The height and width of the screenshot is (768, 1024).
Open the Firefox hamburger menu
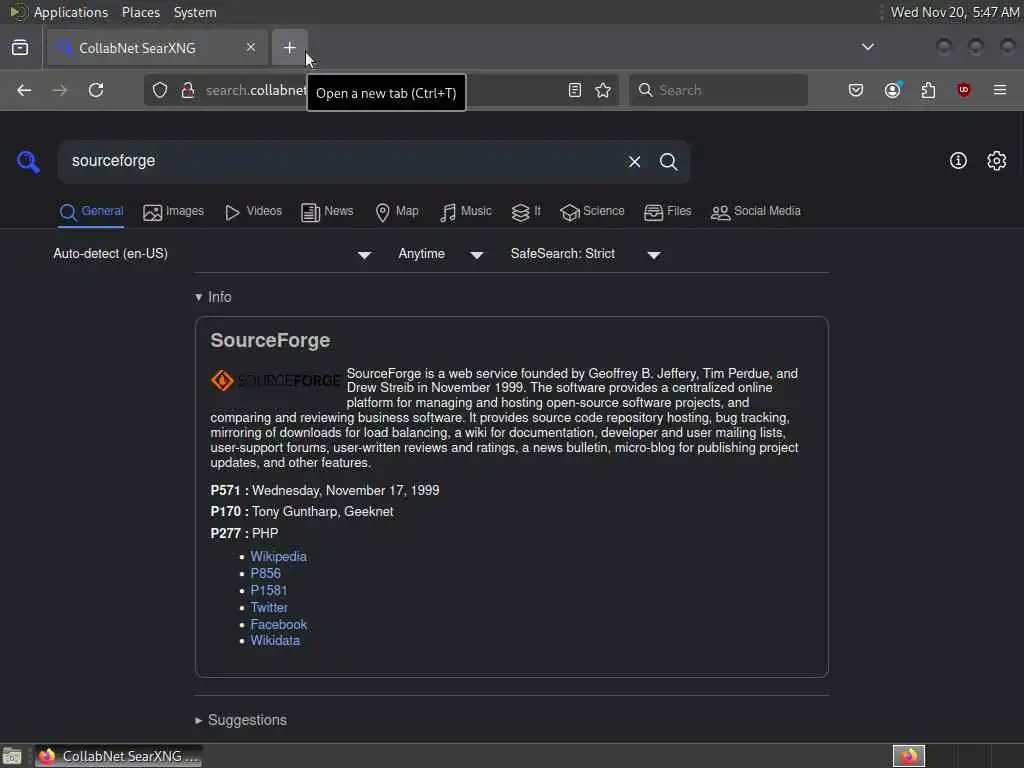click(1000, 90)
